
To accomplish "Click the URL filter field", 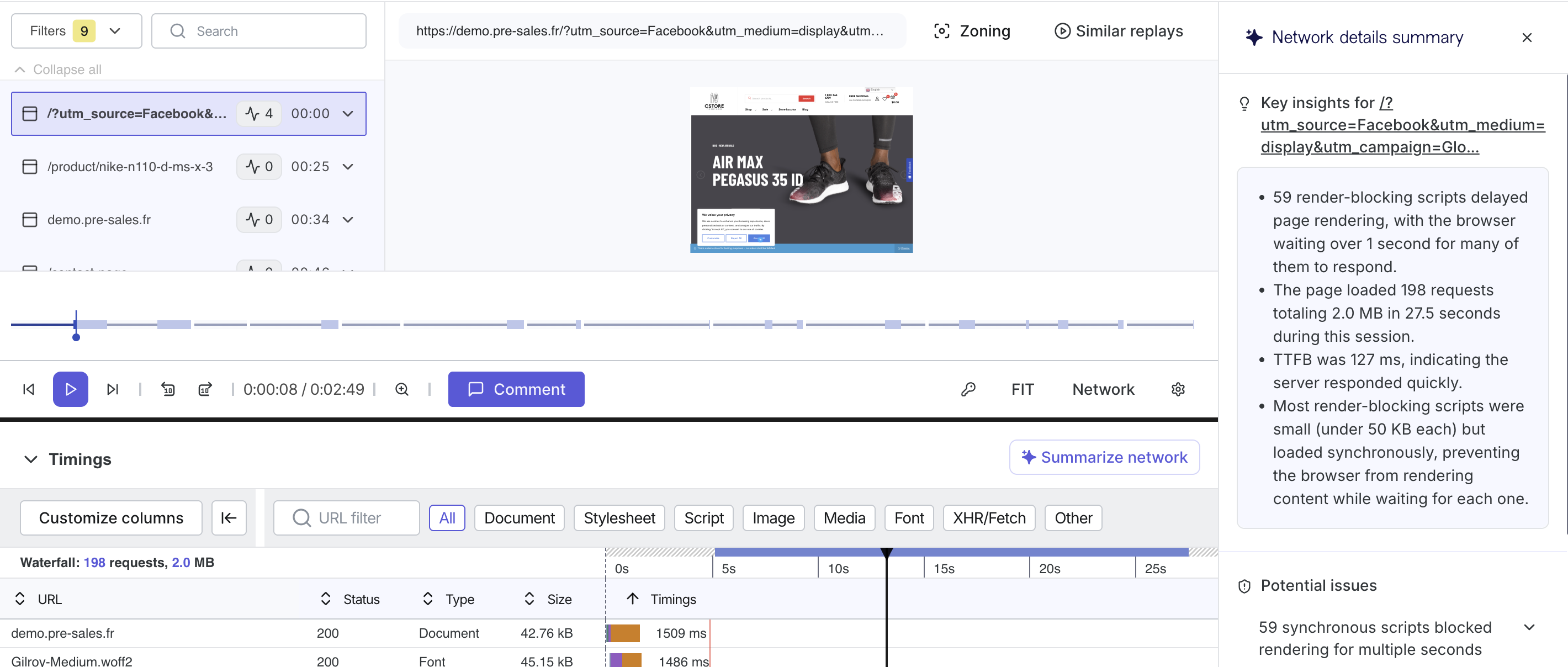I will pos(346,518).
